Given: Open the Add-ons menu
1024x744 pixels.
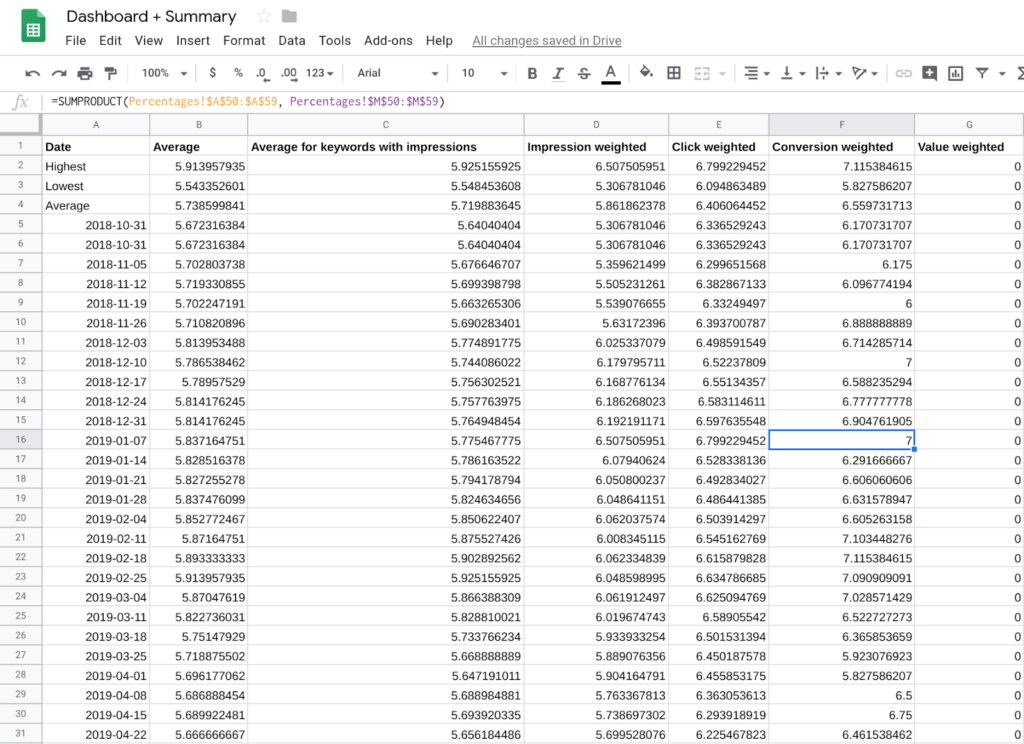Looking at the screenshot, I should point(388,40).
